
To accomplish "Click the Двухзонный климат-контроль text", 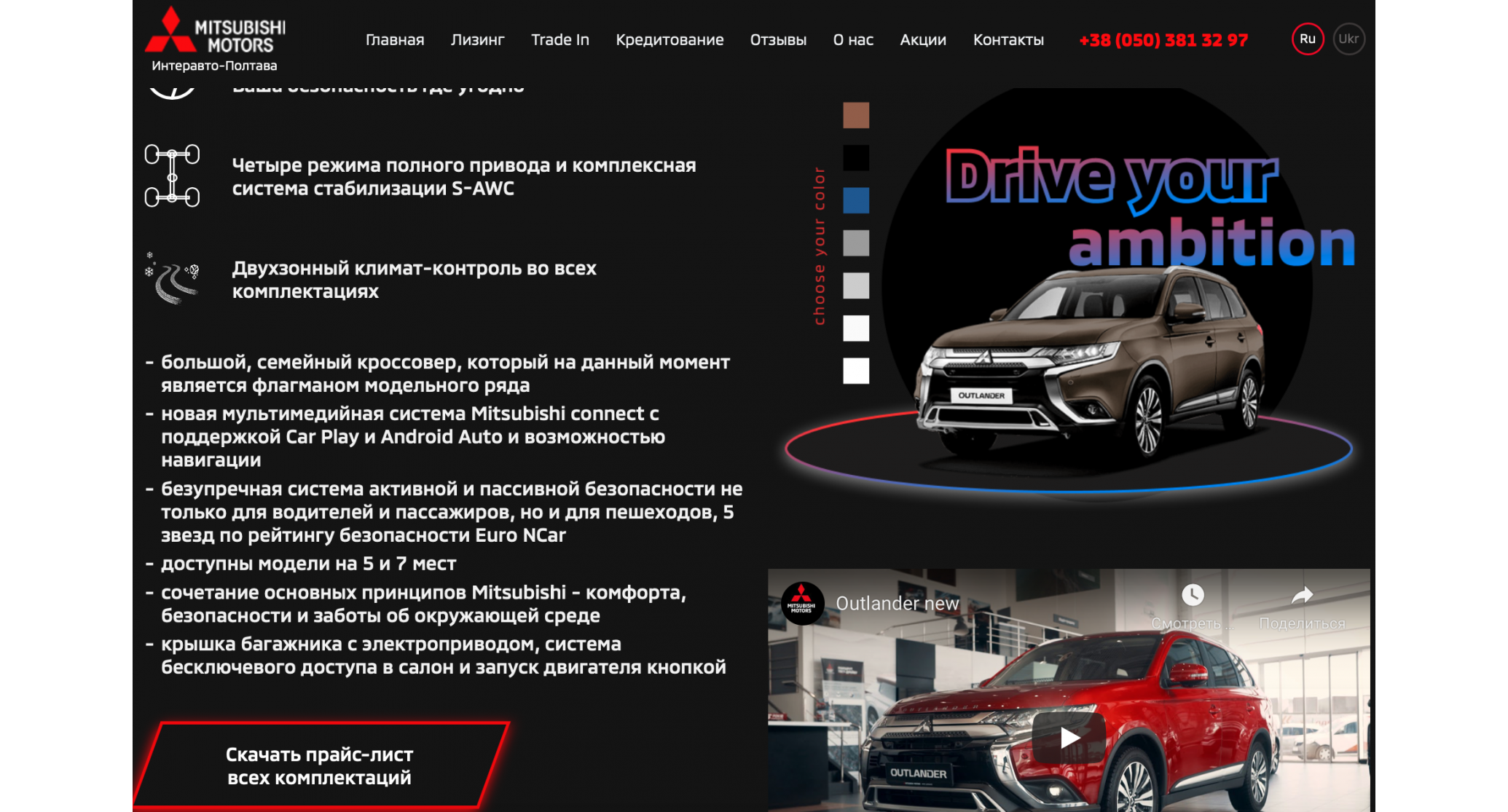I will click(x=414, y=280).
